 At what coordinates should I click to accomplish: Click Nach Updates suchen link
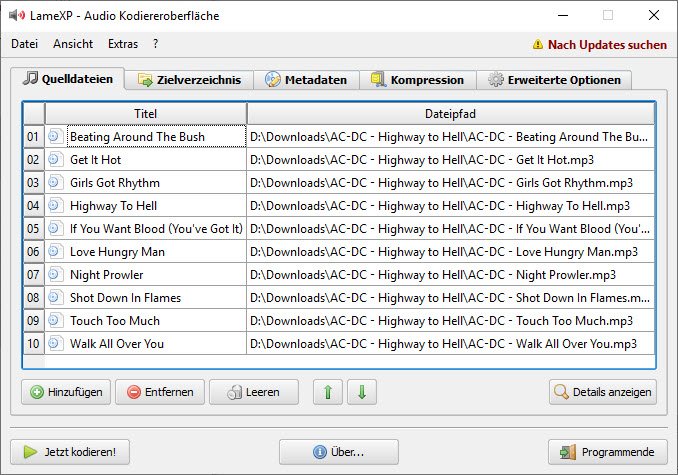tap(607, 45)
